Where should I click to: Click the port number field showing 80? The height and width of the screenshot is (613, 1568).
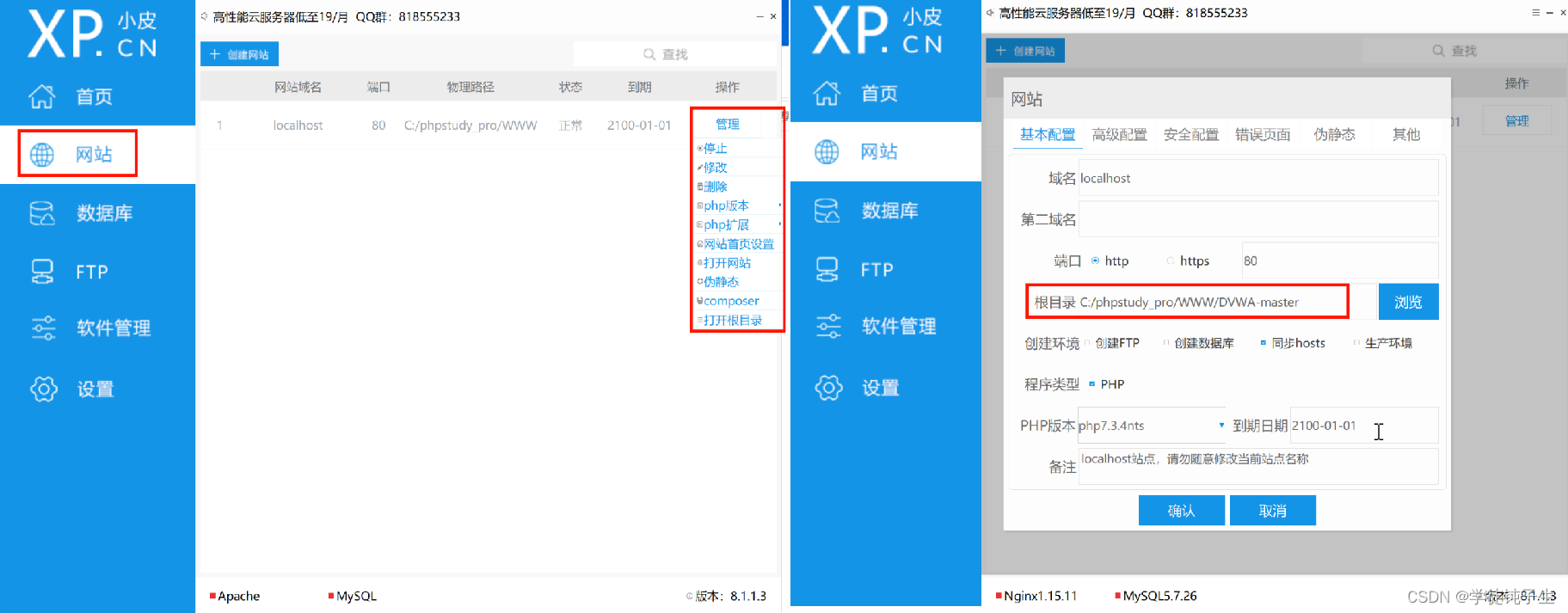point(1340,261)
